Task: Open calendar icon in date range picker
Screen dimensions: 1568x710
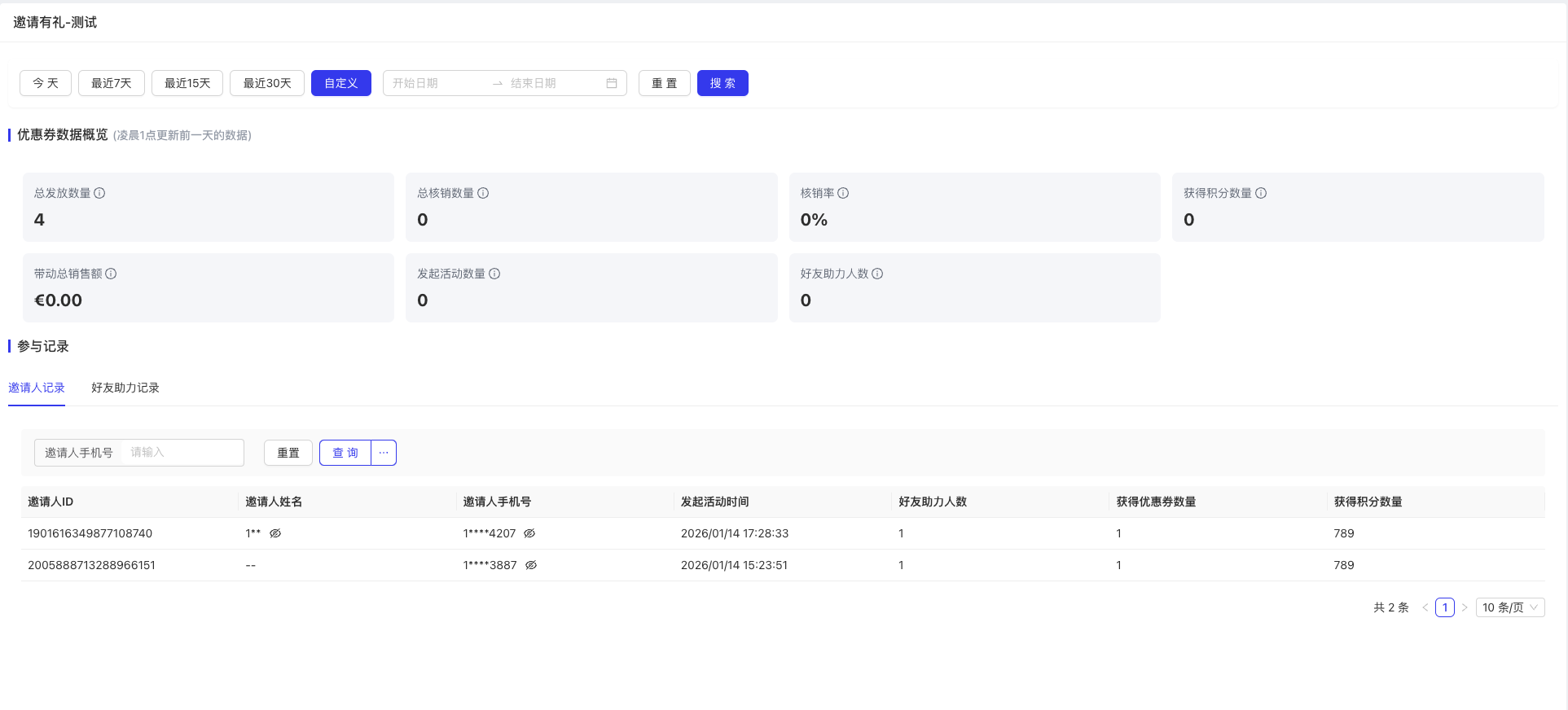Action: (612, 83)
